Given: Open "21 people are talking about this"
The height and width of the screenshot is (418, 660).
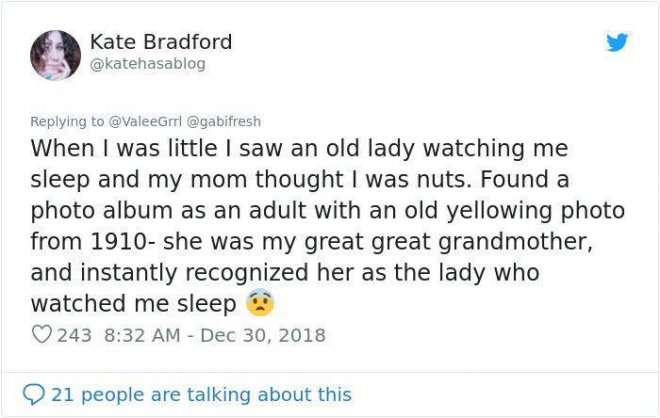Looking at the screenshot, I should 200,394.
